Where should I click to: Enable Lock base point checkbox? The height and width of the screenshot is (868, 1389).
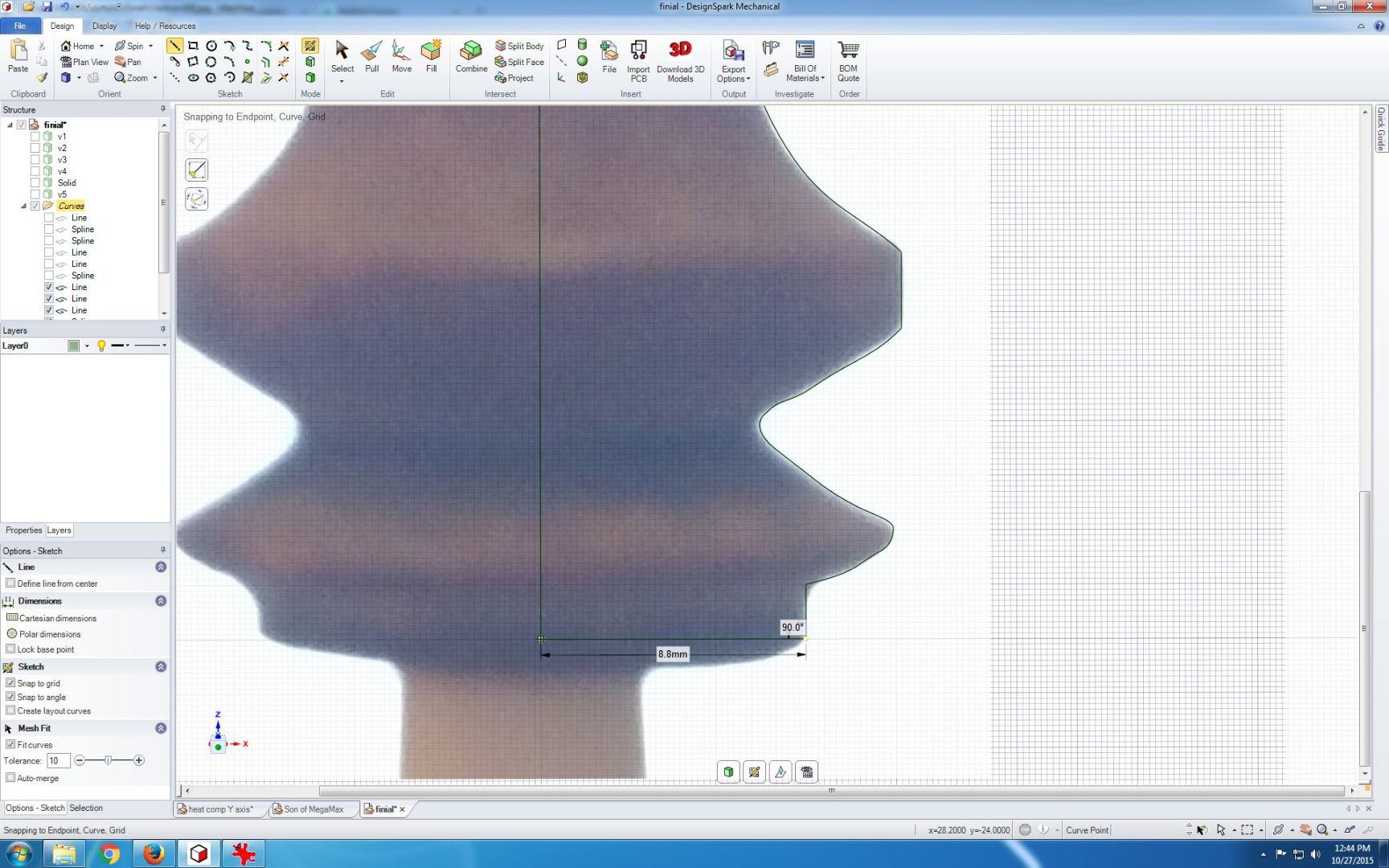pyautogui.click(x=10, y=649)
